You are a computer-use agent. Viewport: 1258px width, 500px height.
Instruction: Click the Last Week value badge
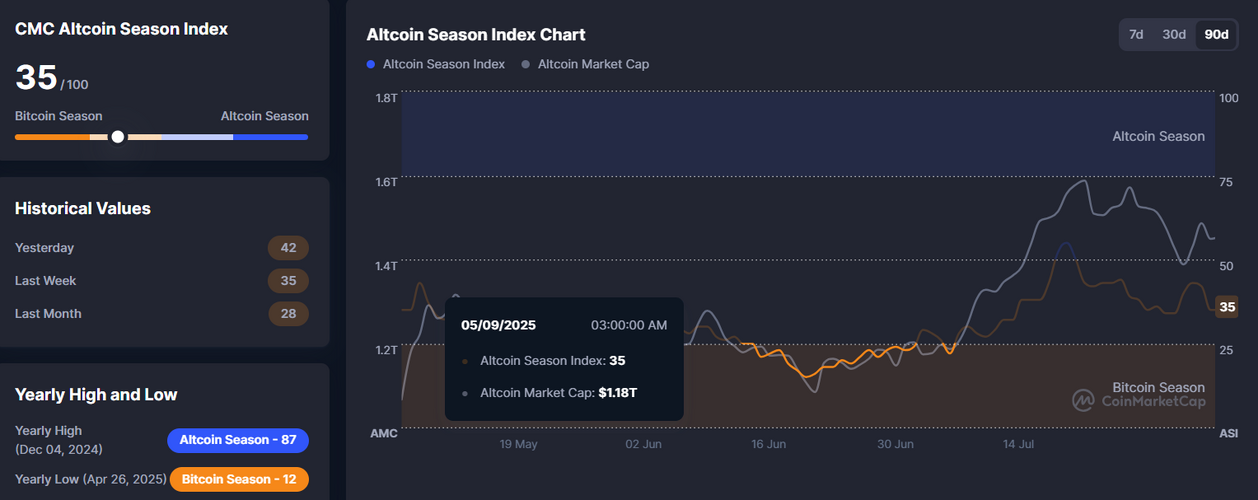click(x=288, y=281)
